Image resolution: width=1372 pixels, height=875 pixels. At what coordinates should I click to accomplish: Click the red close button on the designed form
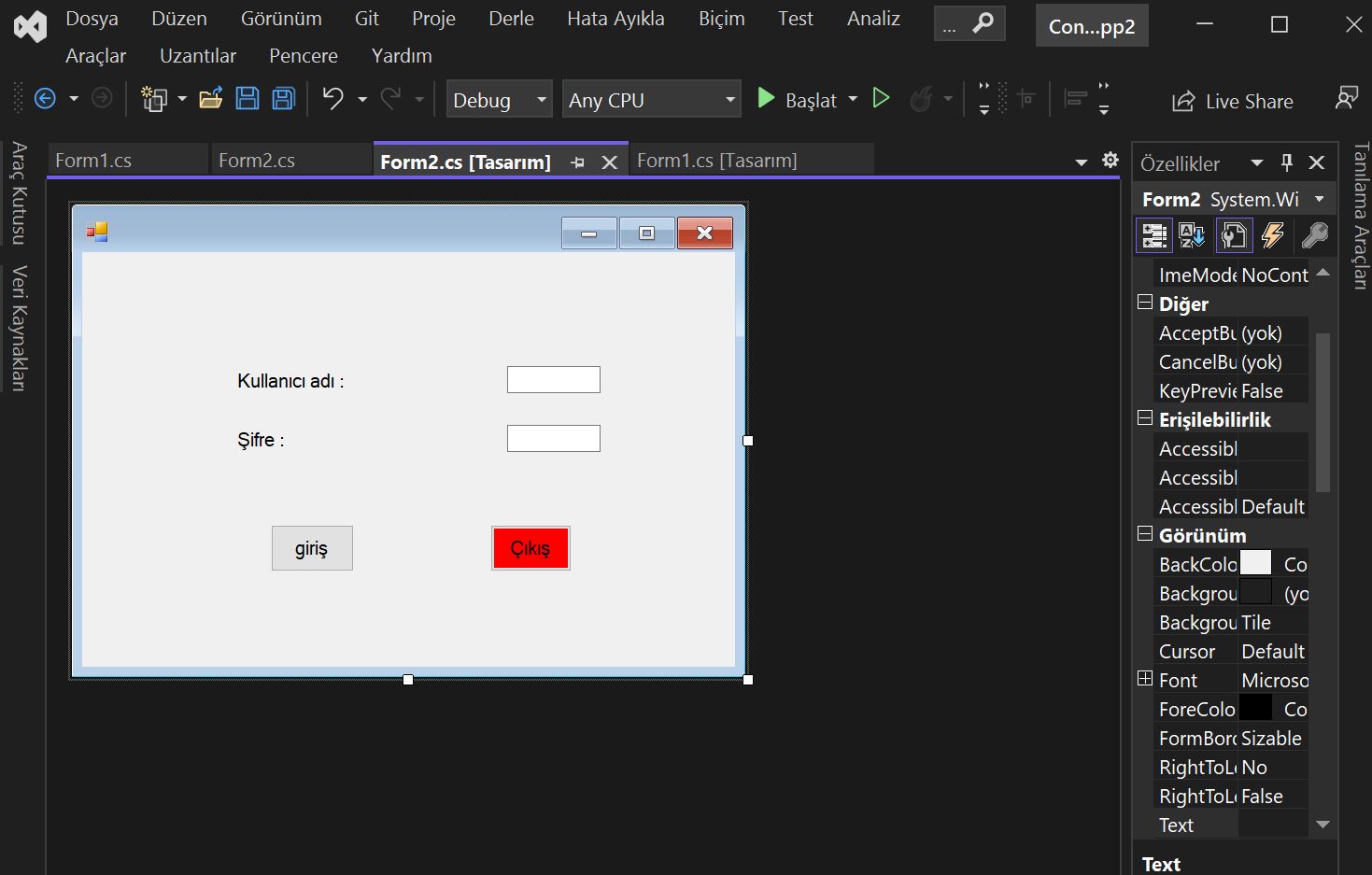pyautogui.click(x=705, y=233)
